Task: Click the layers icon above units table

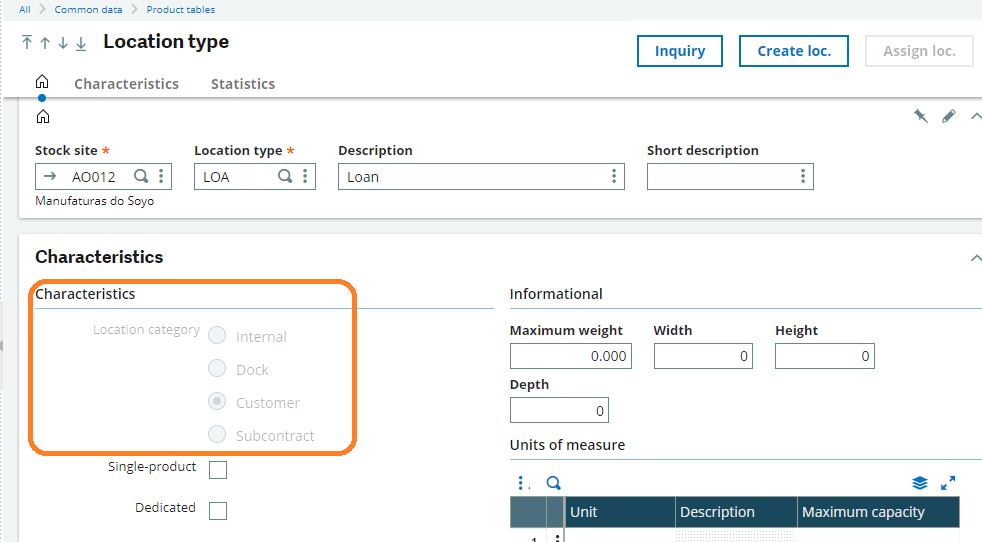Action: pos(920,483)
